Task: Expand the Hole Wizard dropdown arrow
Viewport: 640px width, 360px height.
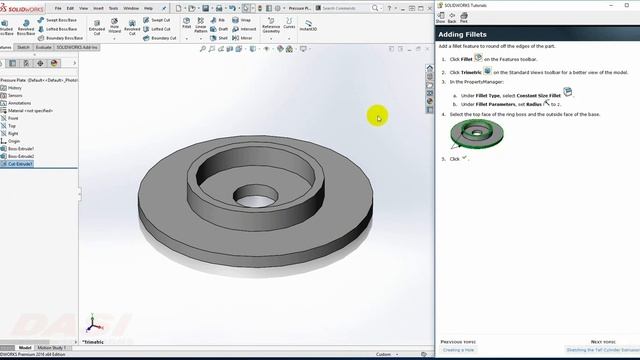Action: click(115, 38)
